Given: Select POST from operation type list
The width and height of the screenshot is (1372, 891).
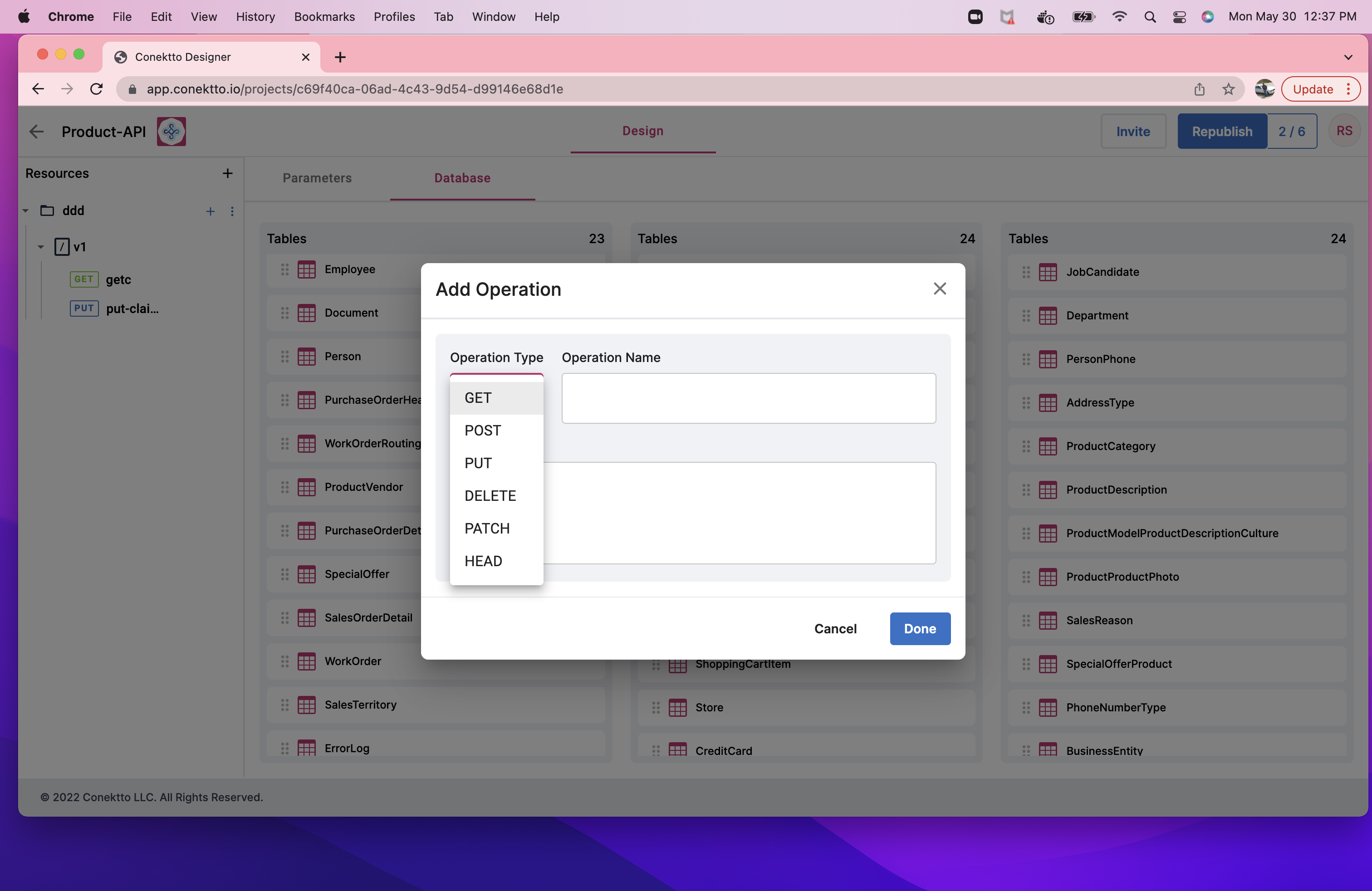Looking at the screenshot, I should (482, 431).
